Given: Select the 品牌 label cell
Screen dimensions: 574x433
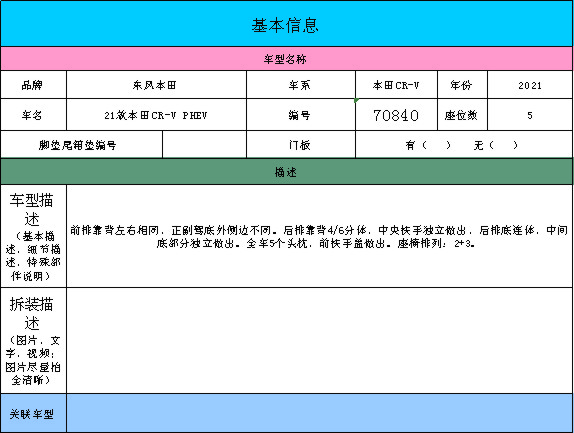Looking at the screenshot, I should click(x=33, y=85).
